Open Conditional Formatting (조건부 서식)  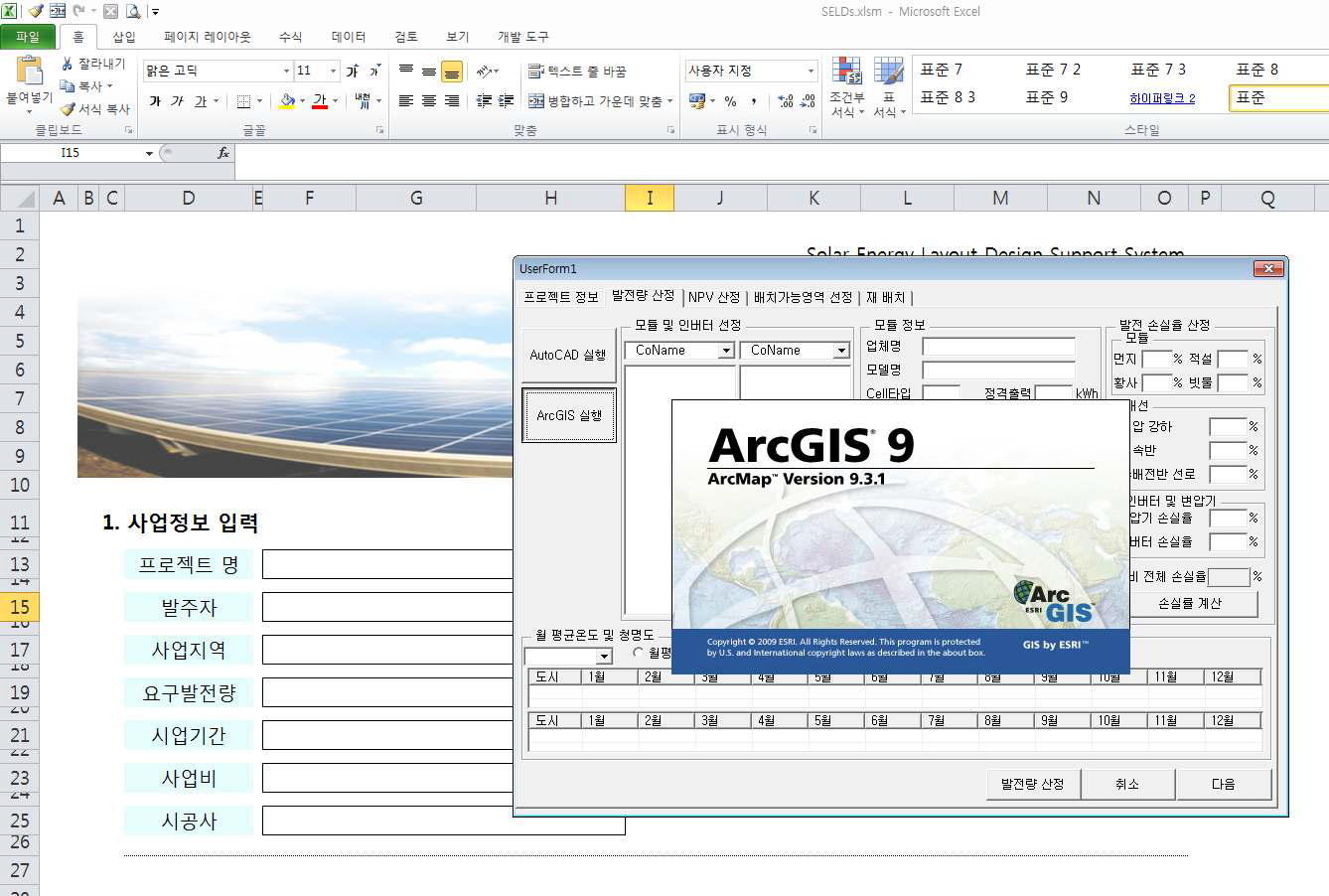click(847, 87)
